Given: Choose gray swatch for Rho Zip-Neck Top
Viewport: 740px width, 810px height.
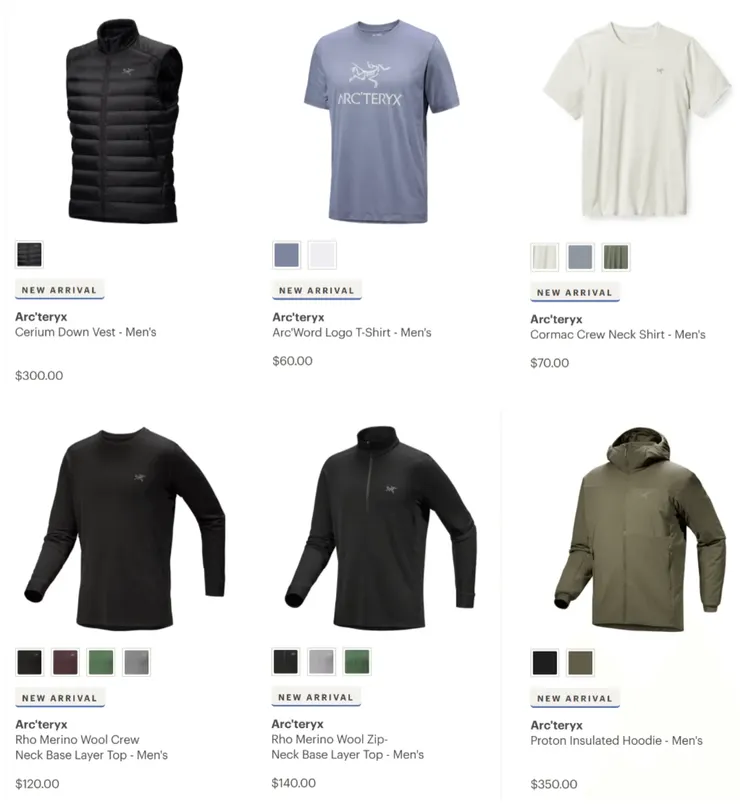Looking at the screenshot, I should [321, 662].
